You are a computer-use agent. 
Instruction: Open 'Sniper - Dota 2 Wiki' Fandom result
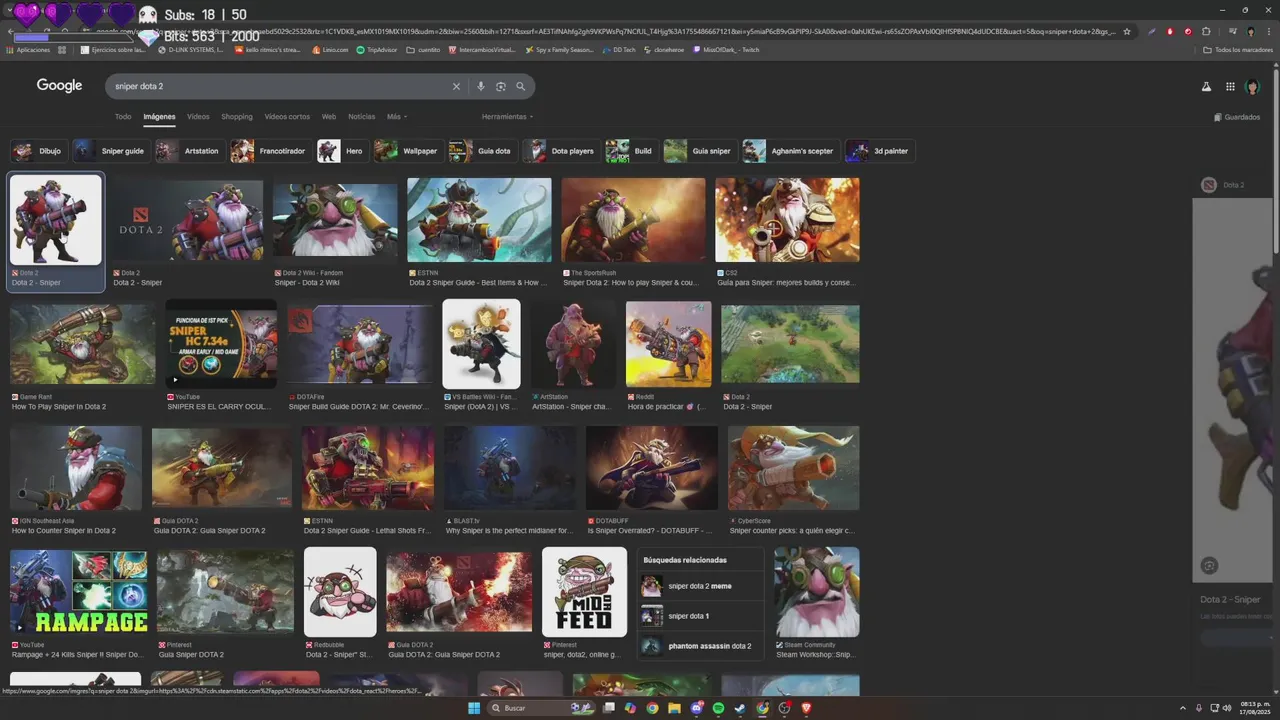(x=307, y=283)
